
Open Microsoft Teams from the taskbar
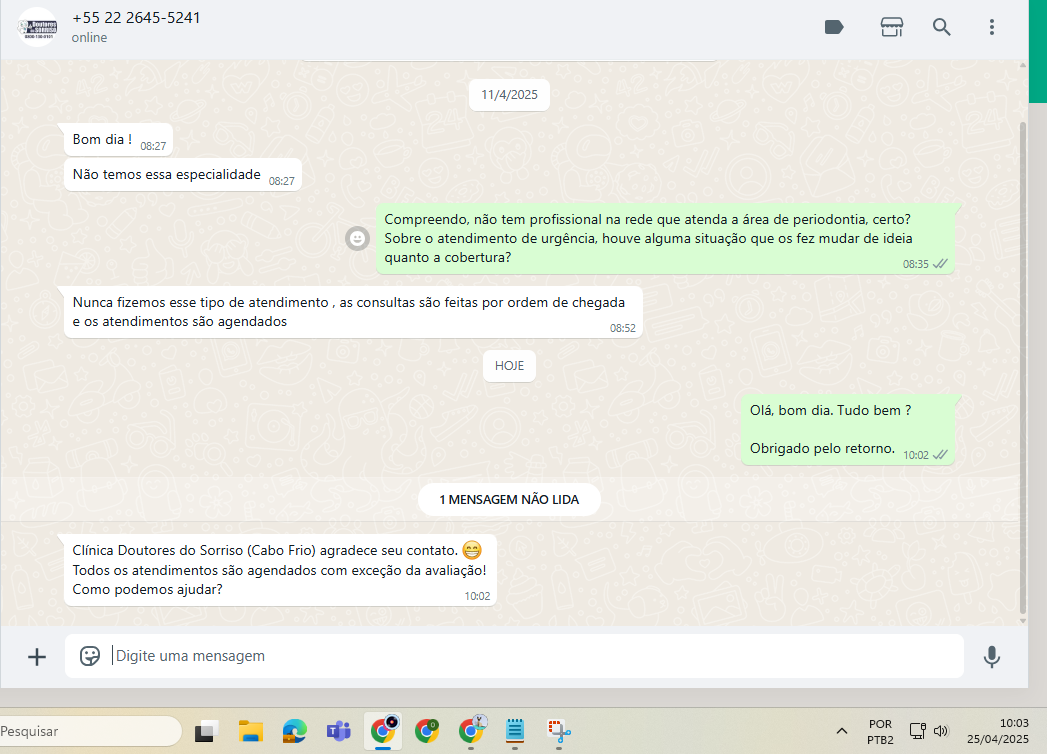point(339,731)
